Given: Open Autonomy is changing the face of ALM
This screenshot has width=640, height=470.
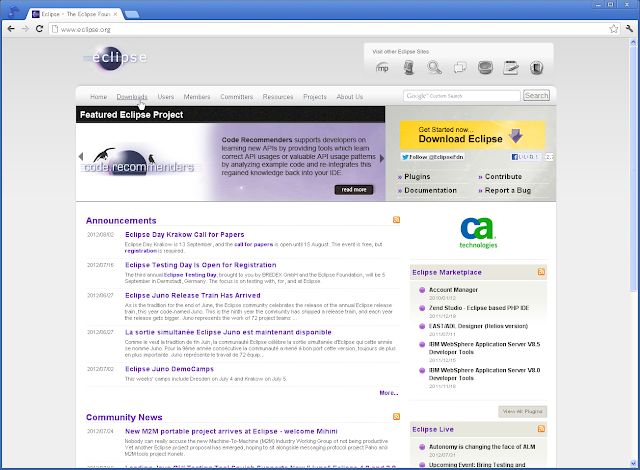Looking at the screenshot, I should point(482,447).
